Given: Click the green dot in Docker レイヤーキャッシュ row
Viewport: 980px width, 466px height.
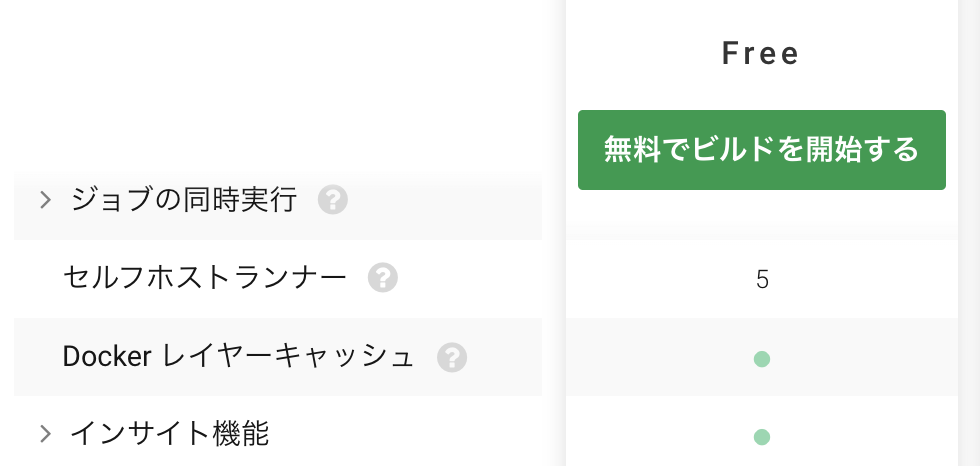Looking at the screenshot, I should tap(761, 359).
